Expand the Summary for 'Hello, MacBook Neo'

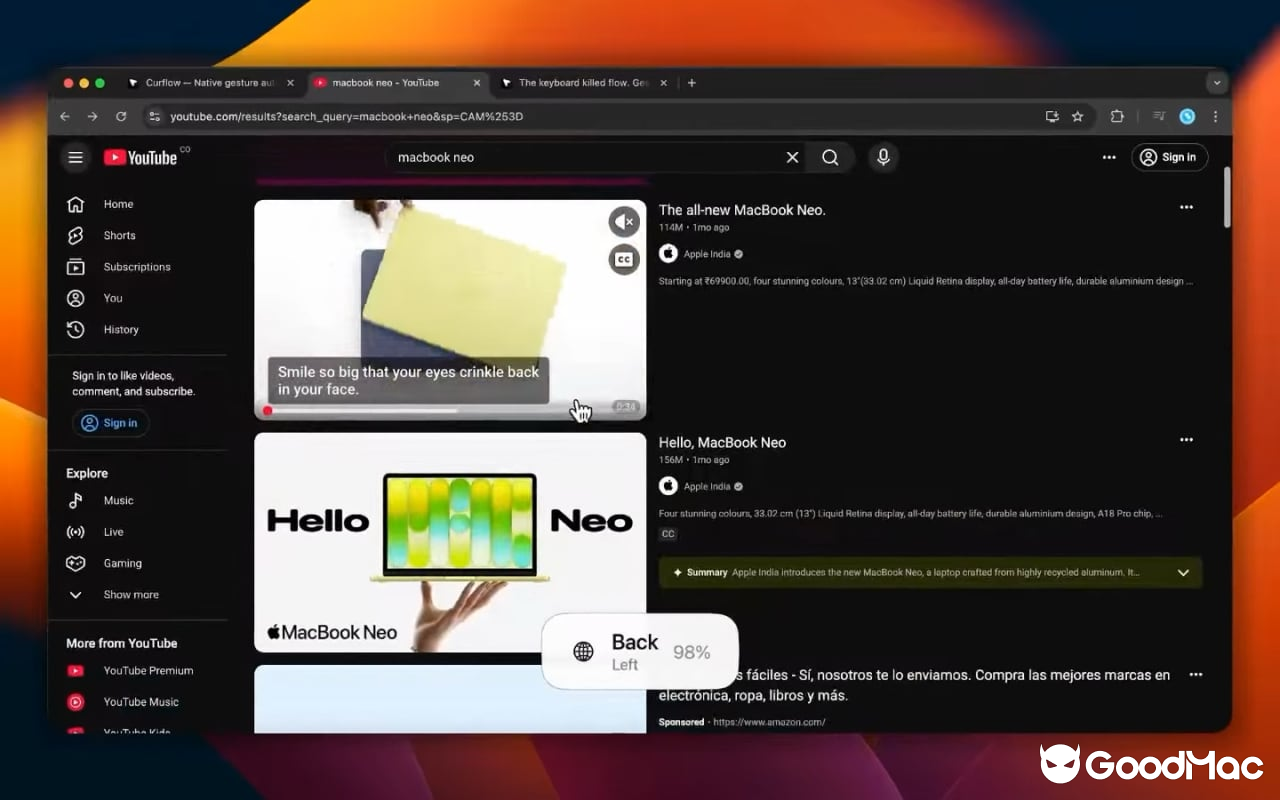1183,572
